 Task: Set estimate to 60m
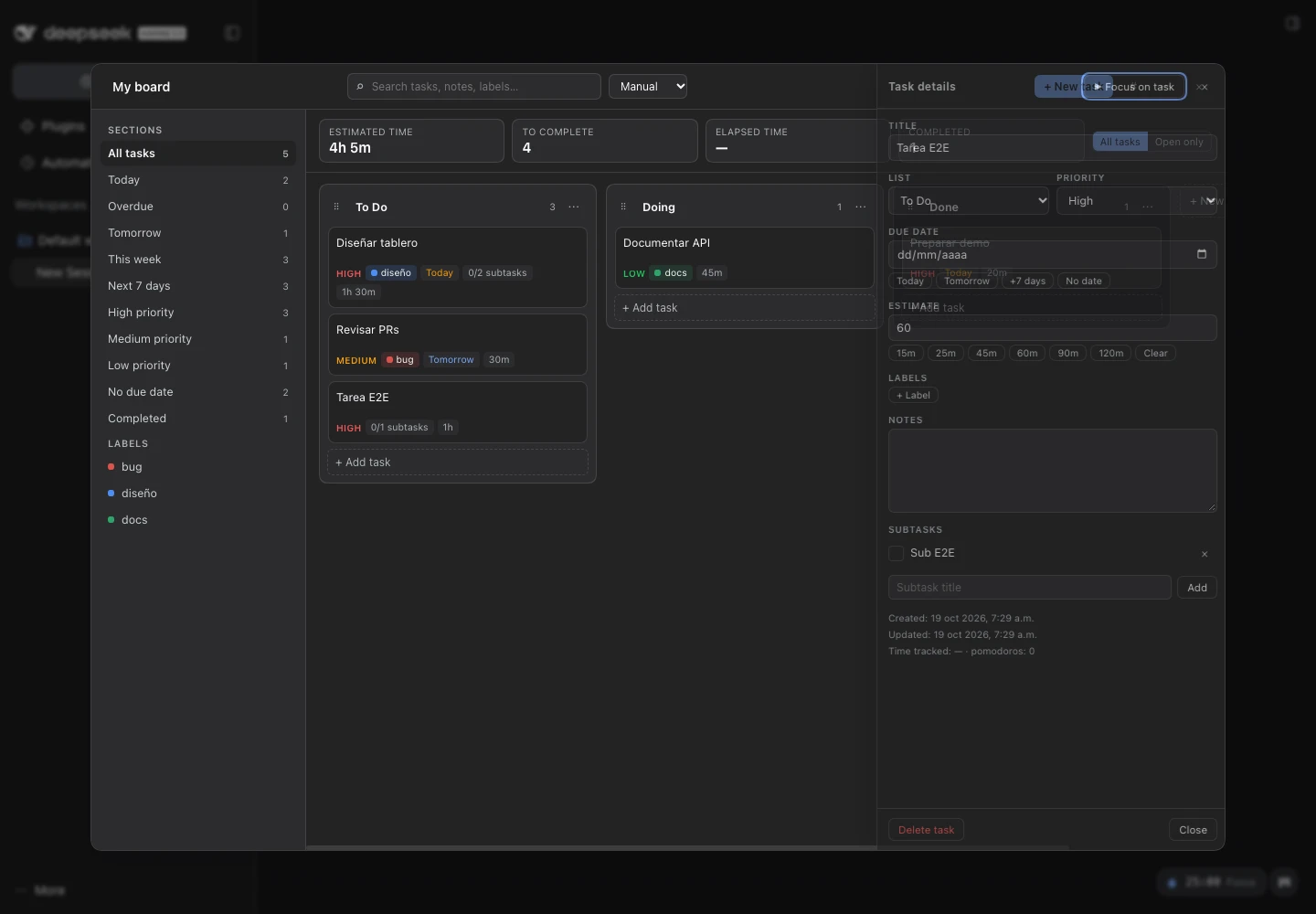point(1027,353)
